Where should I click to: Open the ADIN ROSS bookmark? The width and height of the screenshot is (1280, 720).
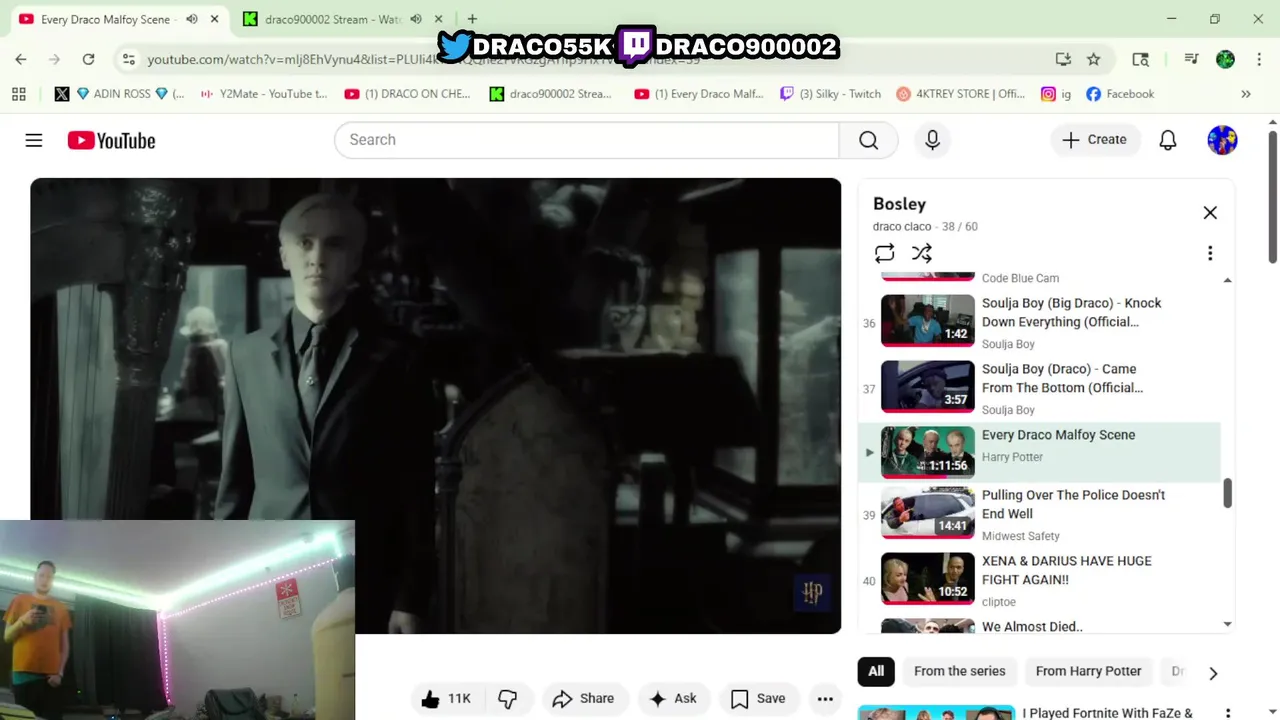pyautogui.click(x=131, y=94)
